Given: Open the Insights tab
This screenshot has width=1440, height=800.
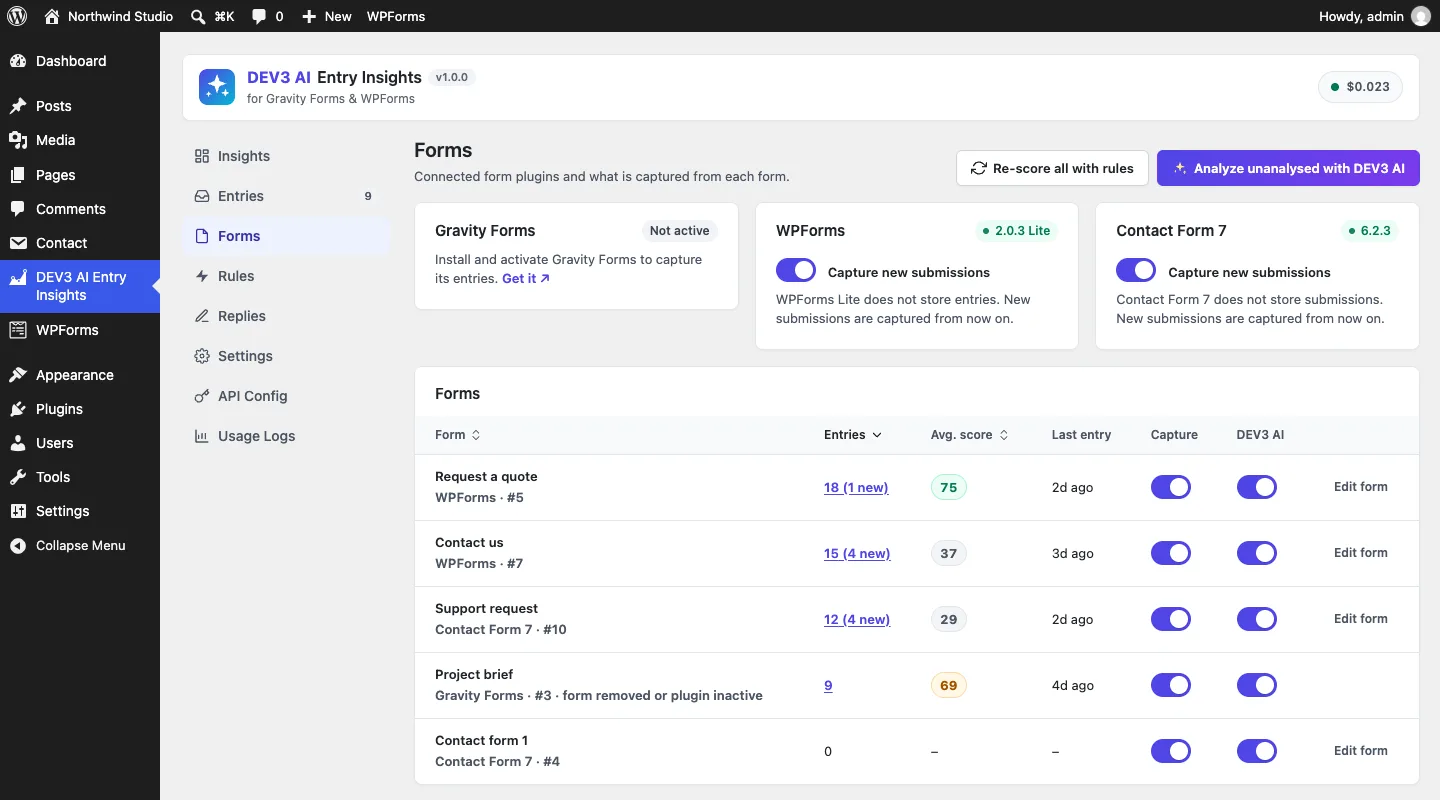Looking at the screenshot, I should [287, 156].
